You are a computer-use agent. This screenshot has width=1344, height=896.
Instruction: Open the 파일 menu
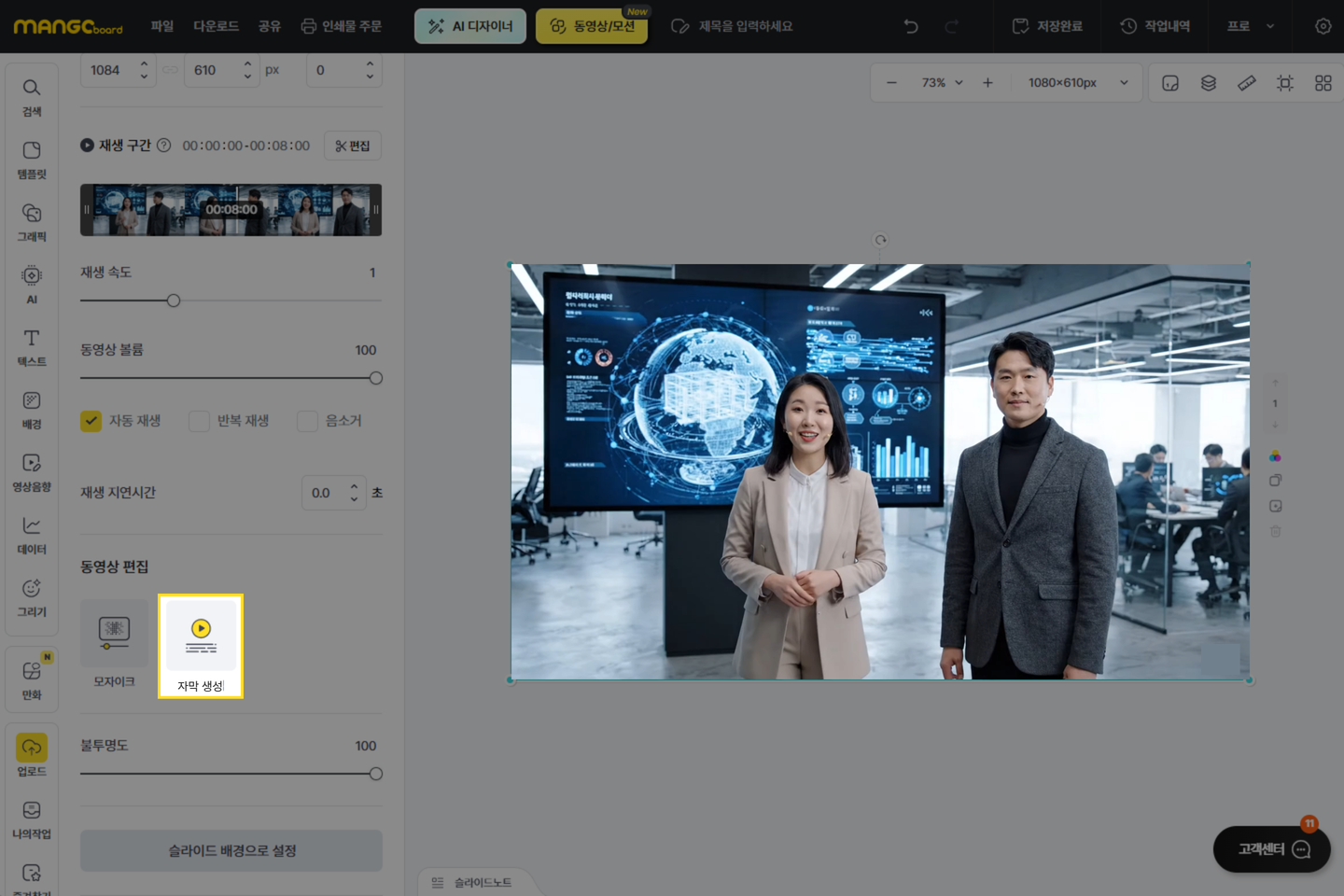pos(162,26)
